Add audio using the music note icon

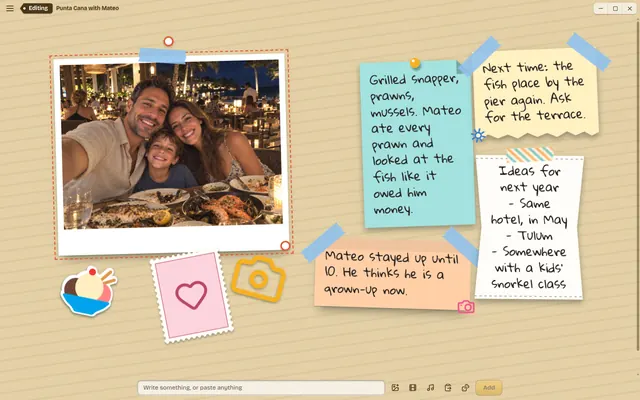coord(430,388)
